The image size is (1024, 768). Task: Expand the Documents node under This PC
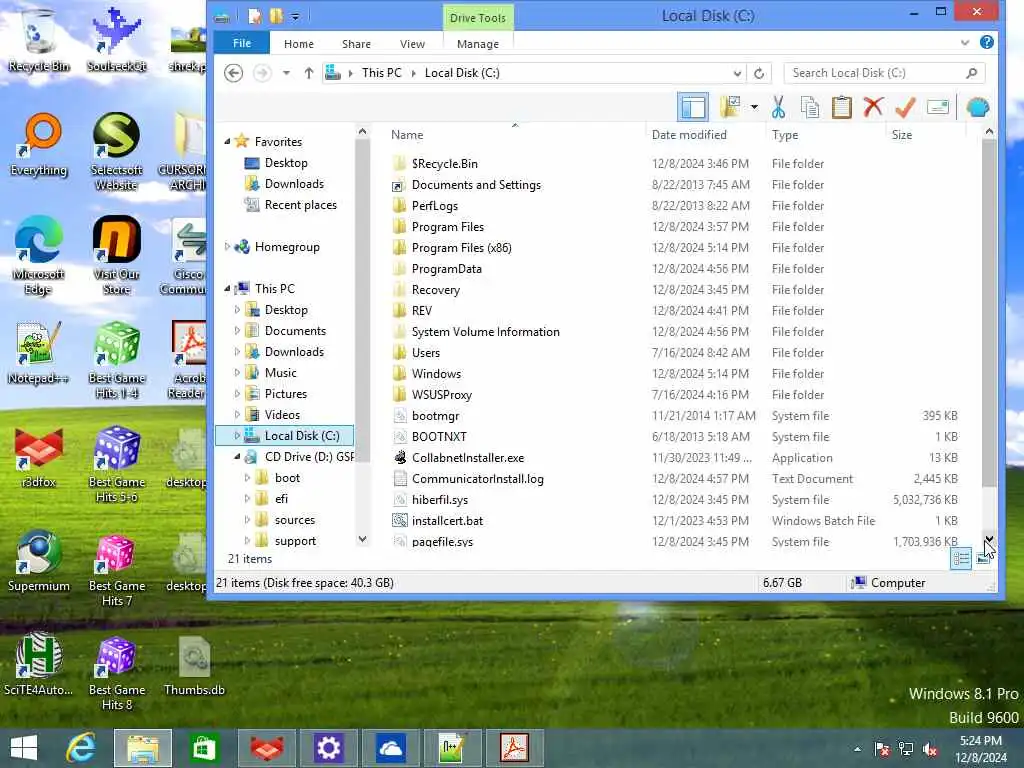237,330
